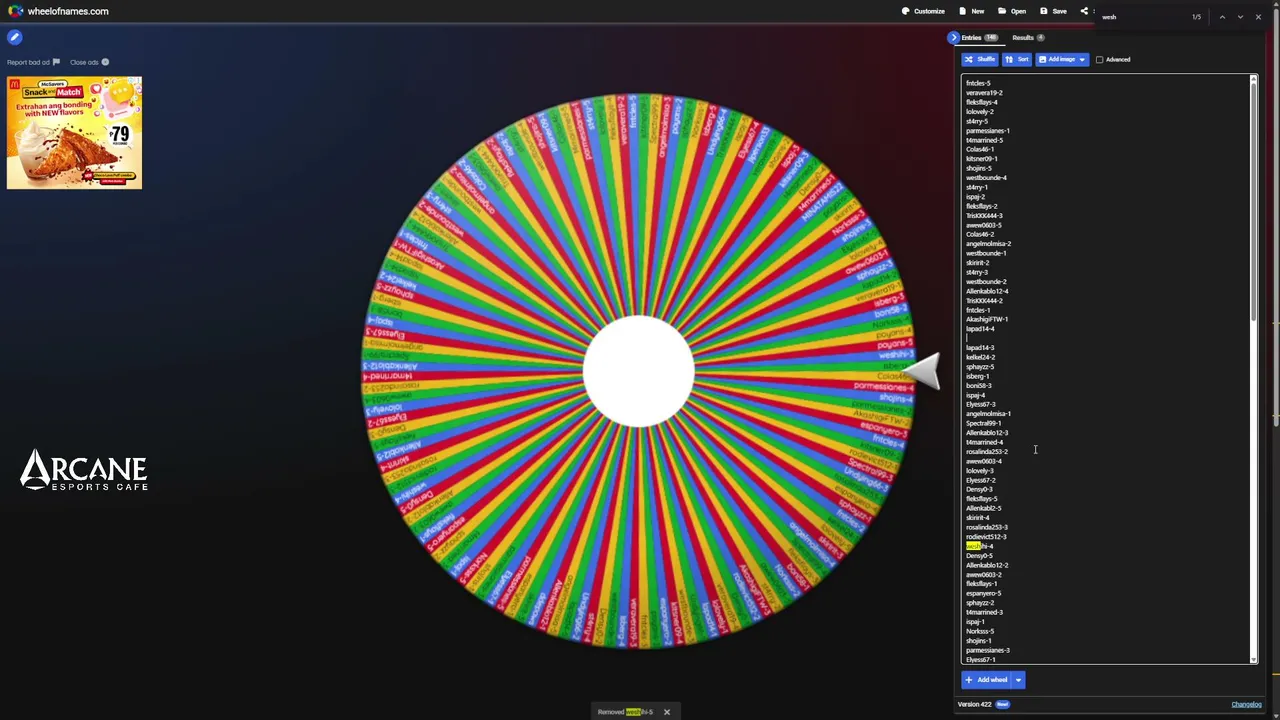Click entry 'Spectral99-1' in list
The image size is (1280, 720).
[983, 423]
